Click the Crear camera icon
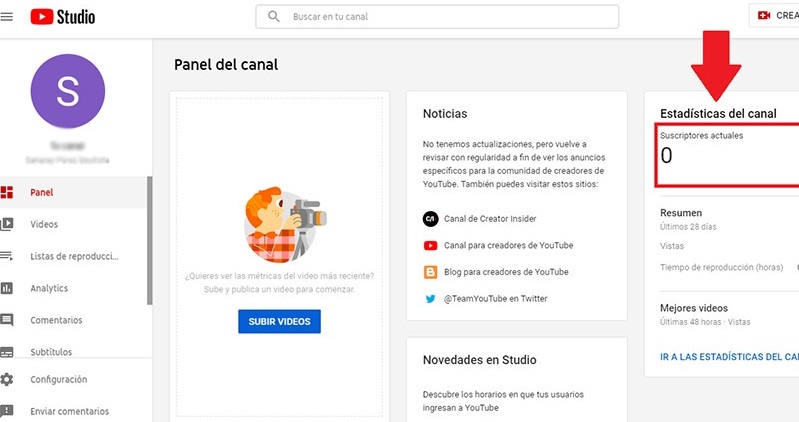The image size is (799, 422). pos(764,16)
